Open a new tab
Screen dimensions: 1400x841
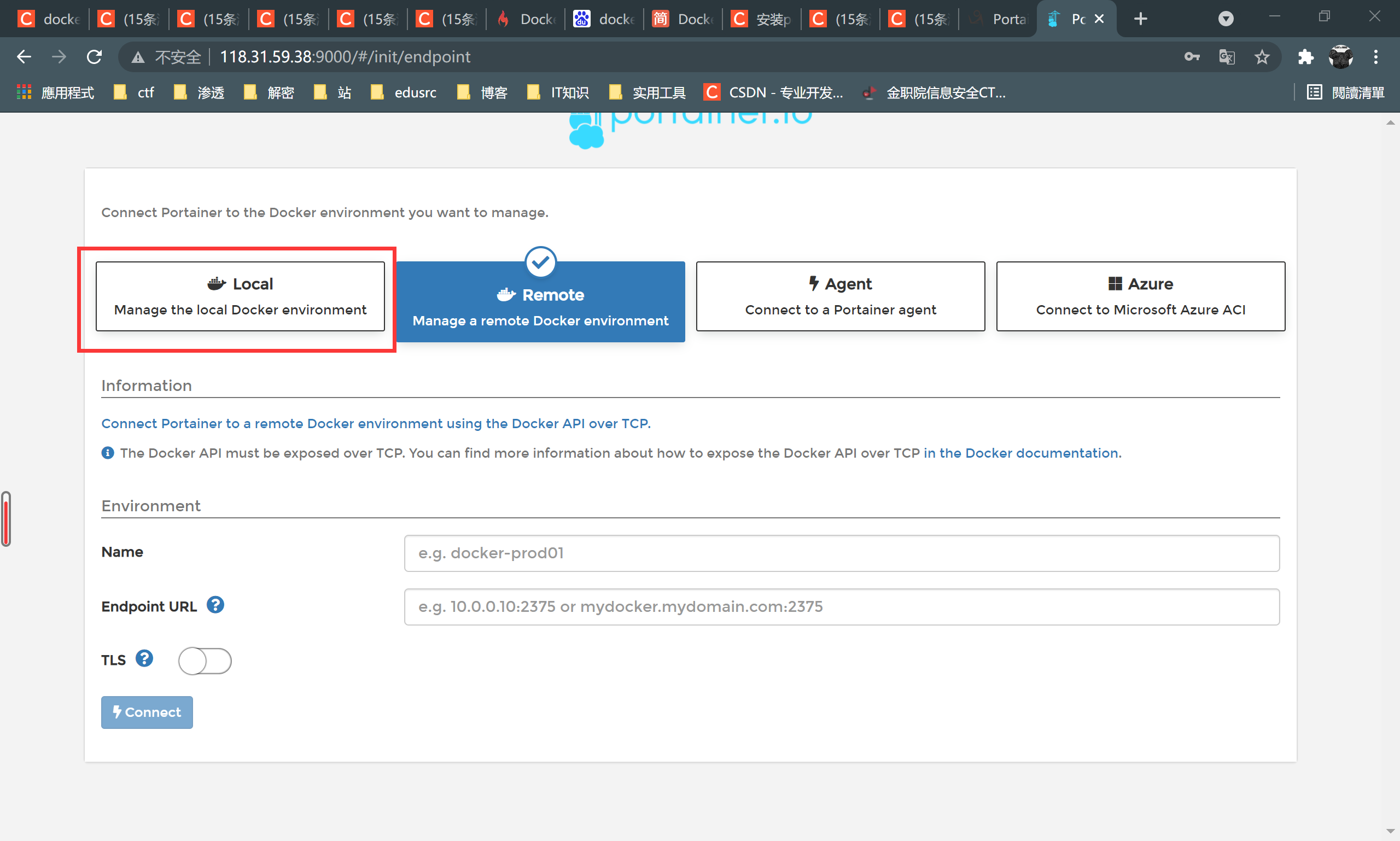1140,19
